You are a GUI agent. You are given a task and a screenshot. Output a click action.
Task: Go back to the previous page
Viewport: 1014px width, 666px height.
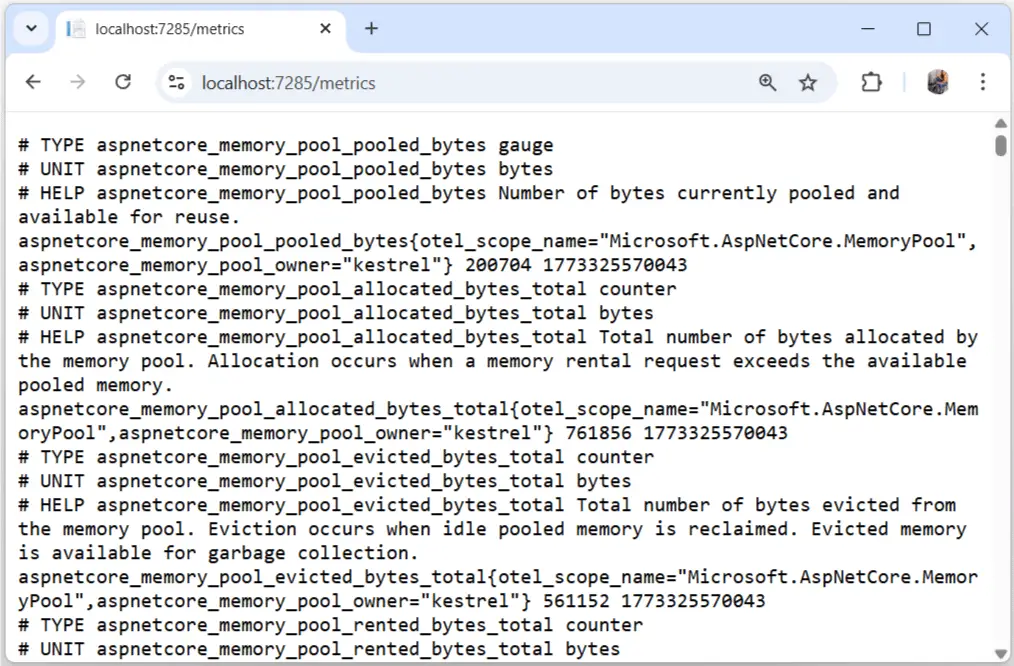point(33,83)
